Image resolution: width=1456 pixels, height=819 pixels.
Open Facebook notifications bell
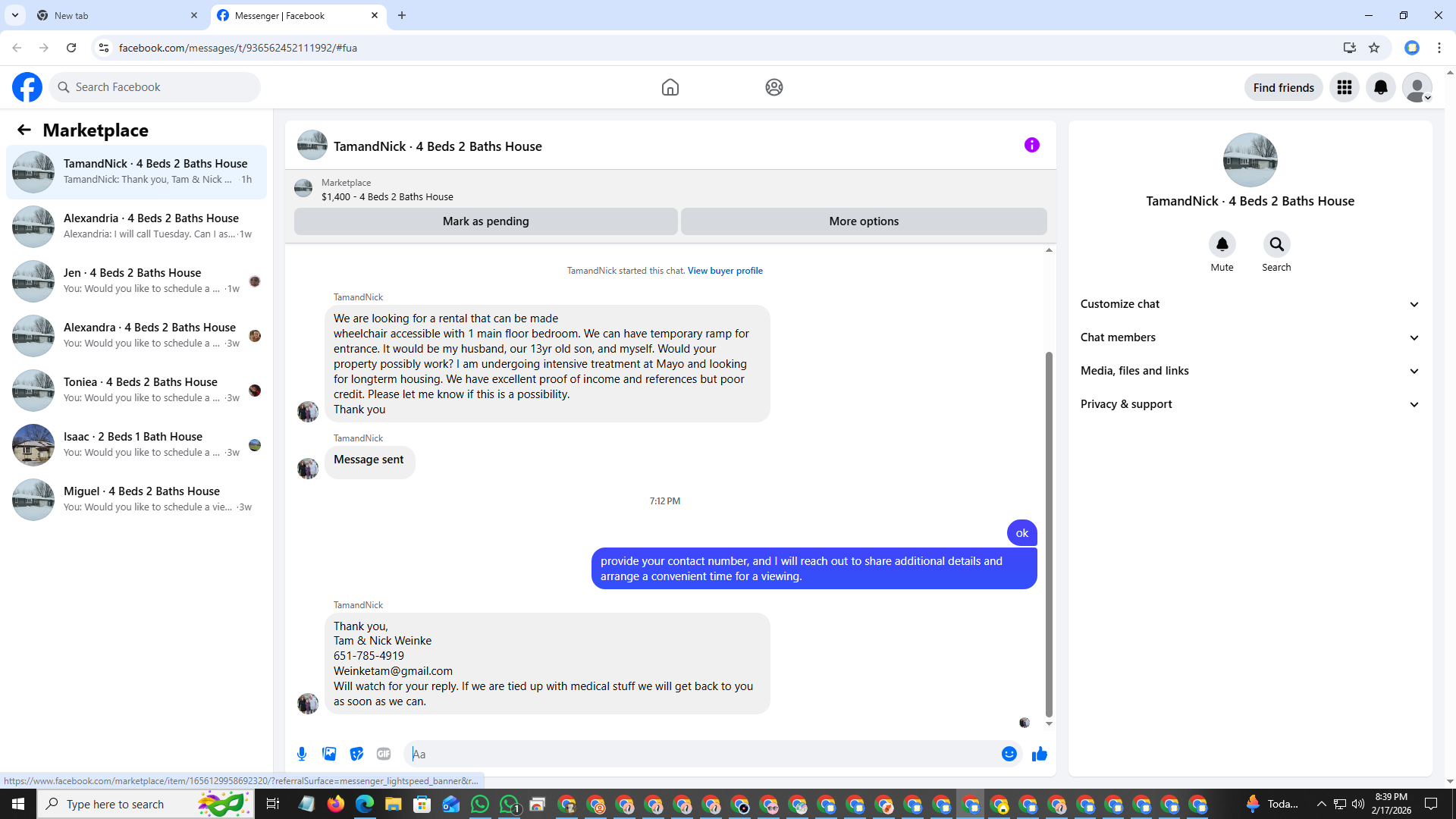point(1380,87)
